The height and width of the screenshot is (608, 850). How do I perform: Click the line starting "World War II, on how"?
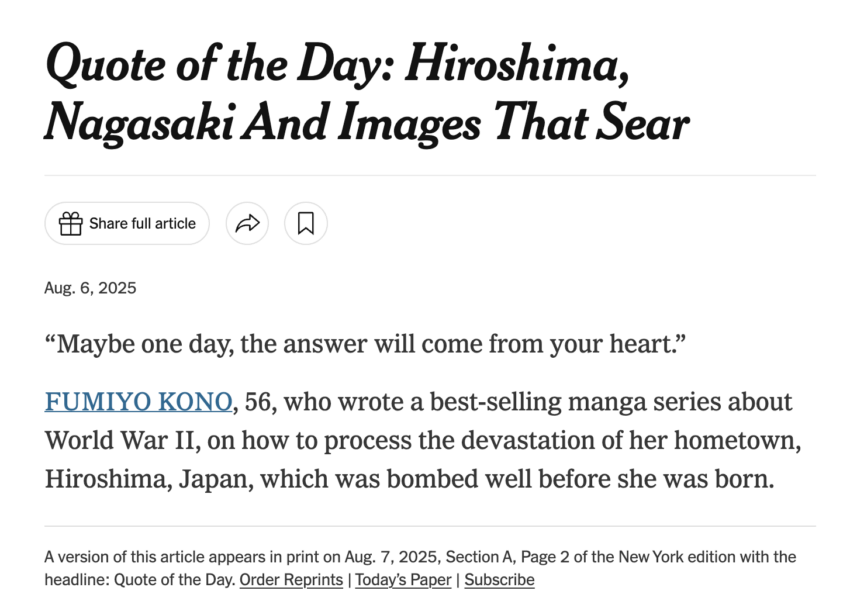(x=423, y=441)
